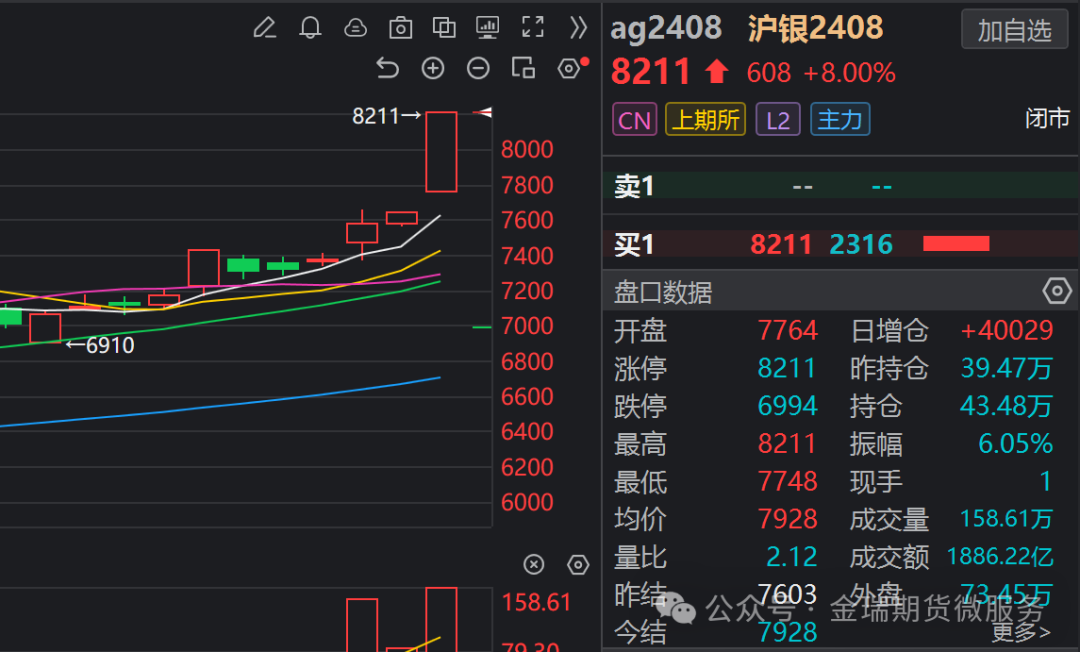1080x652 pixels.
Task: Click the 上期所 exchange tag
Action: pos(705,120)
